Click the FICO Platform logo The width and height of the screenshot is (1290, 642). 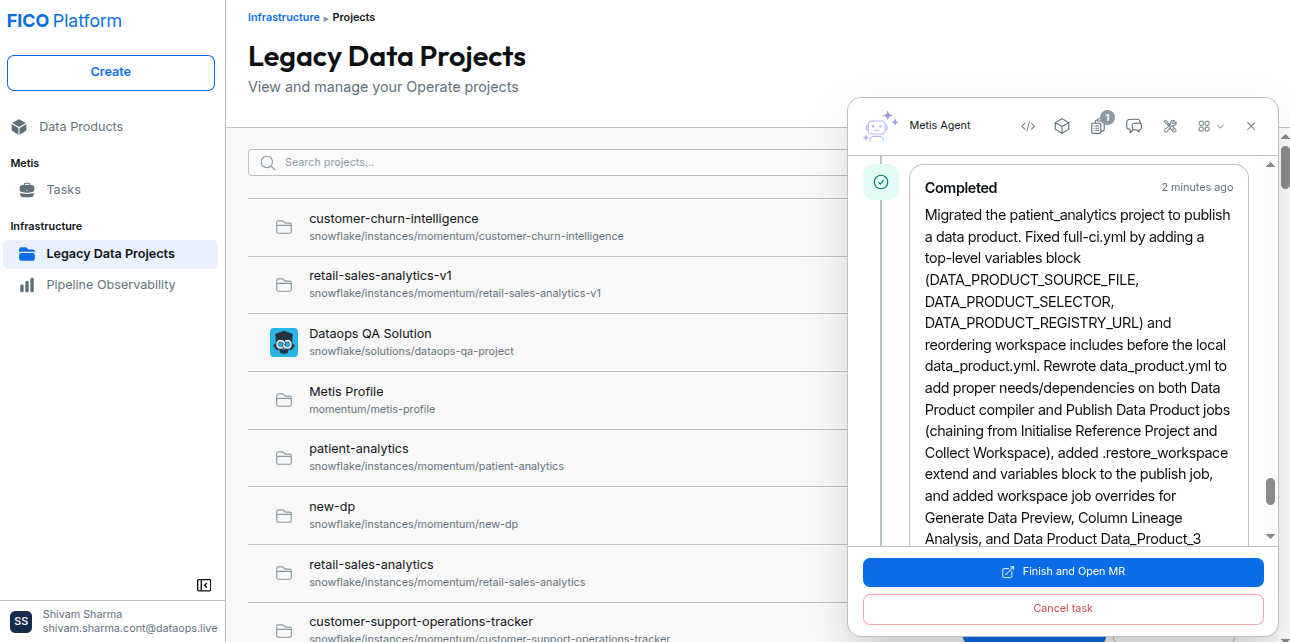pos(64,21)
